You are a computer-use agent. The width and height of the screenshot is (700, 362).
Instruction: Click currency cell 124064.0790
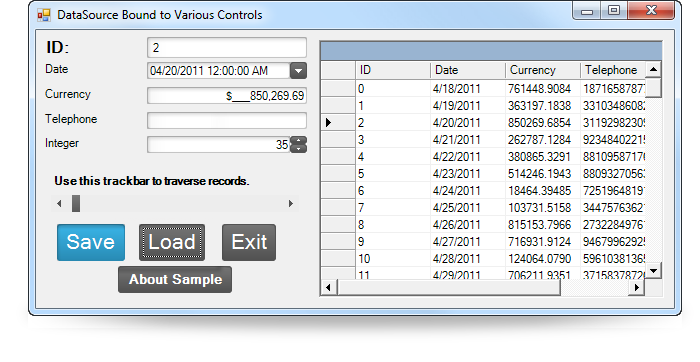pyautogui.click(x=543, y=258)
